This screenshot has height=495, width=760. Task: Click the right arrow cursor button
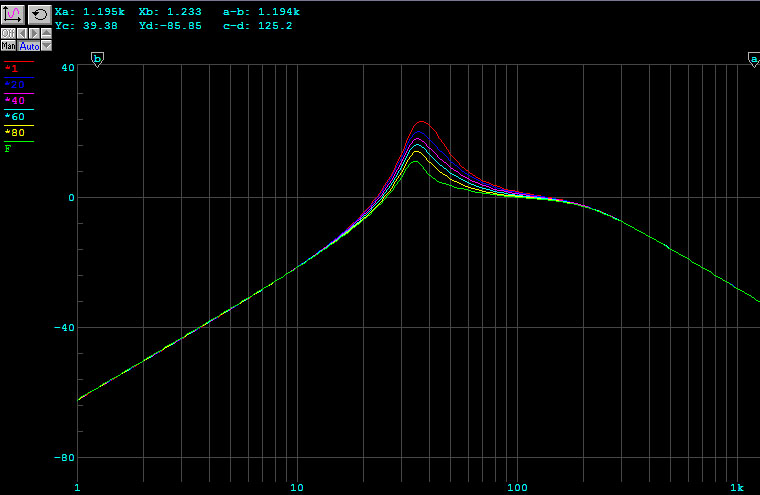click(x=34, y=33)
